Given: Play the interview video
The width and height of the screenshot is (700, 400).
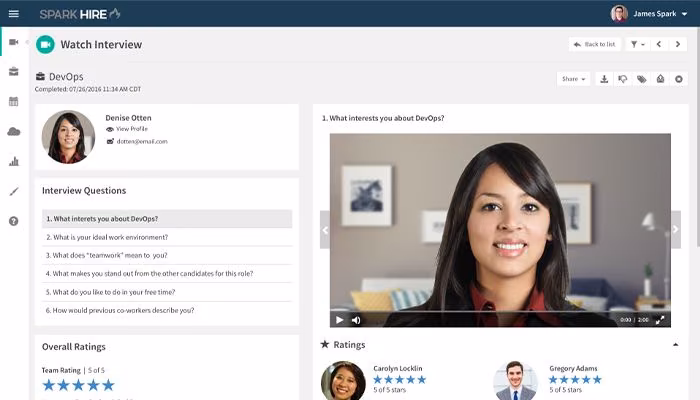Looking at the screenshot, I should [339, 320].
